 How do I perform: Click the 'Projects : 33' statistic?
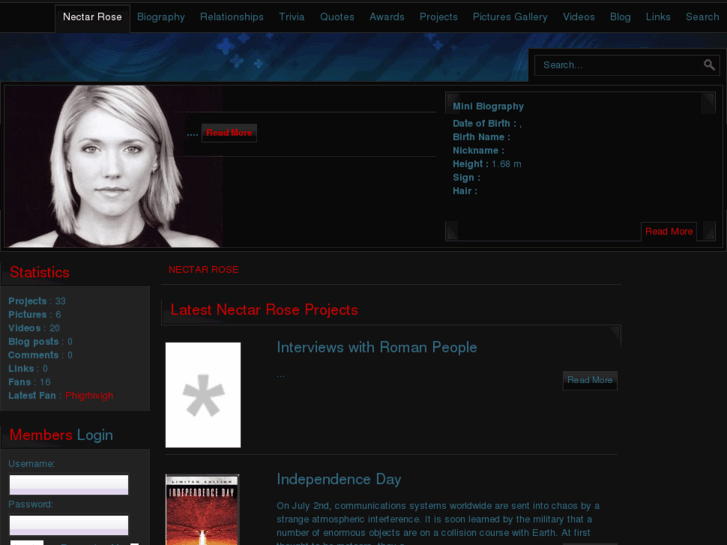37,301
